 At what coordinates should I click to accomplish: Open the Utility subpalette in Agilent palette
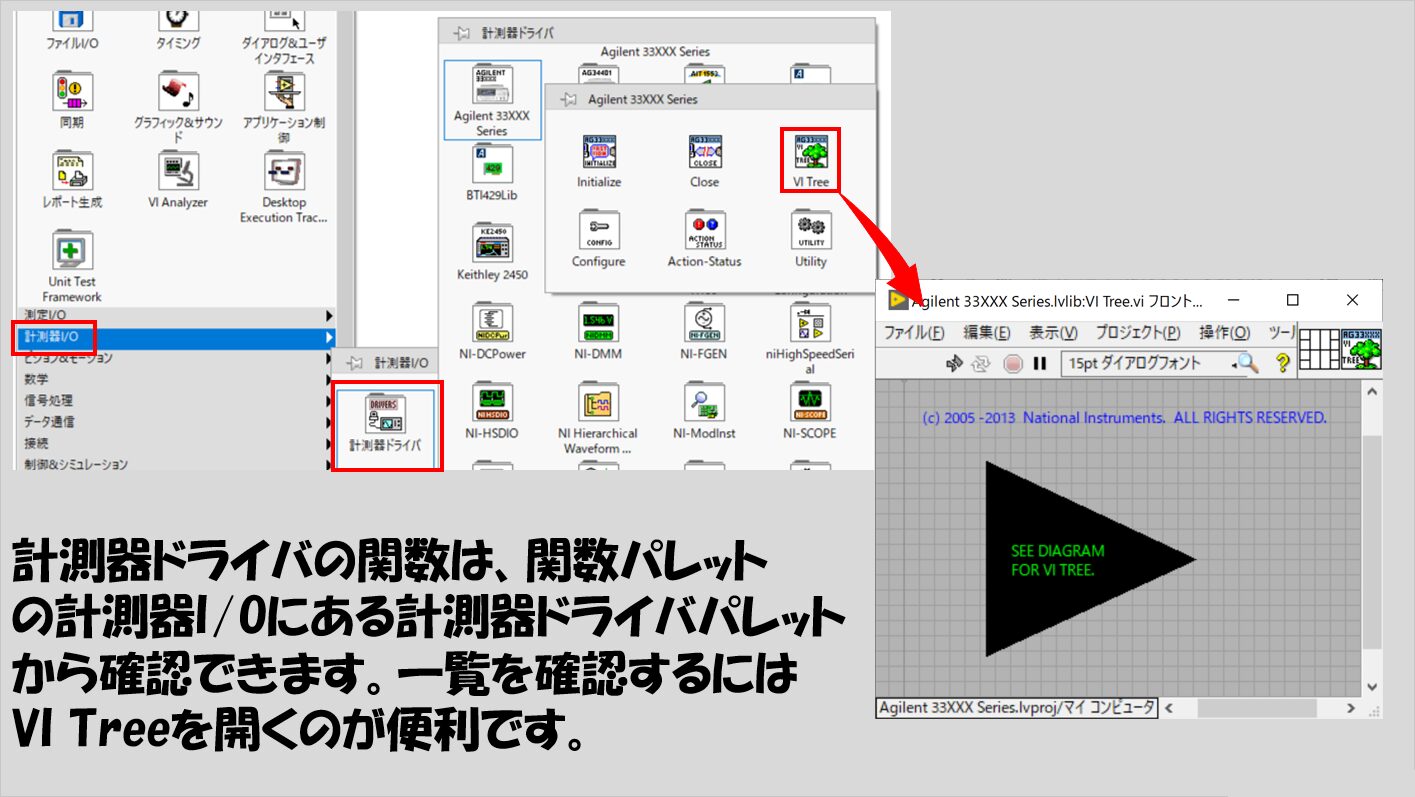(811, 230)
